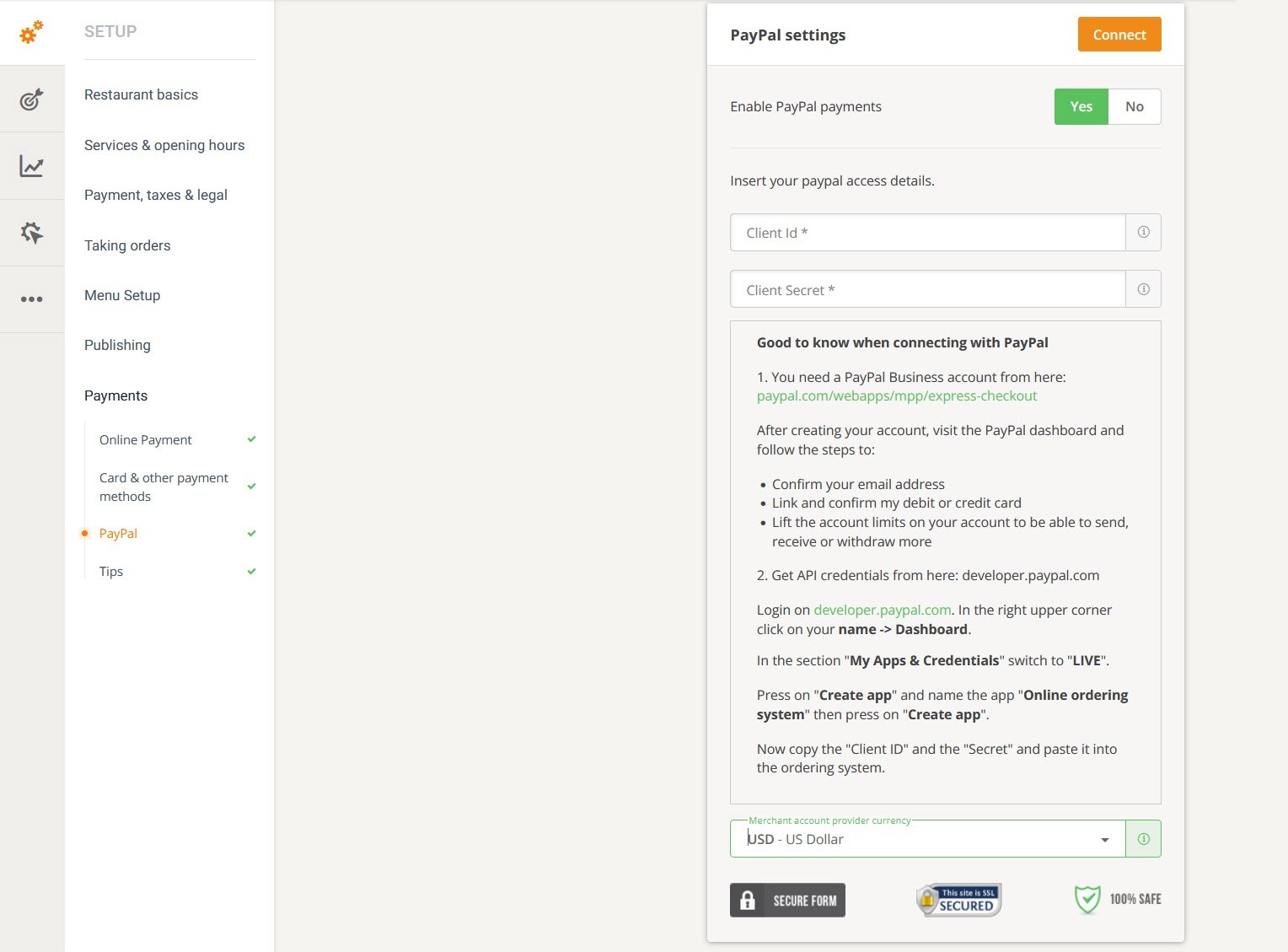Image resolution: width=1288 pixels, height=952 pixels.
Task: Click the info icon next to currency selector
Action: point(1143,838)
